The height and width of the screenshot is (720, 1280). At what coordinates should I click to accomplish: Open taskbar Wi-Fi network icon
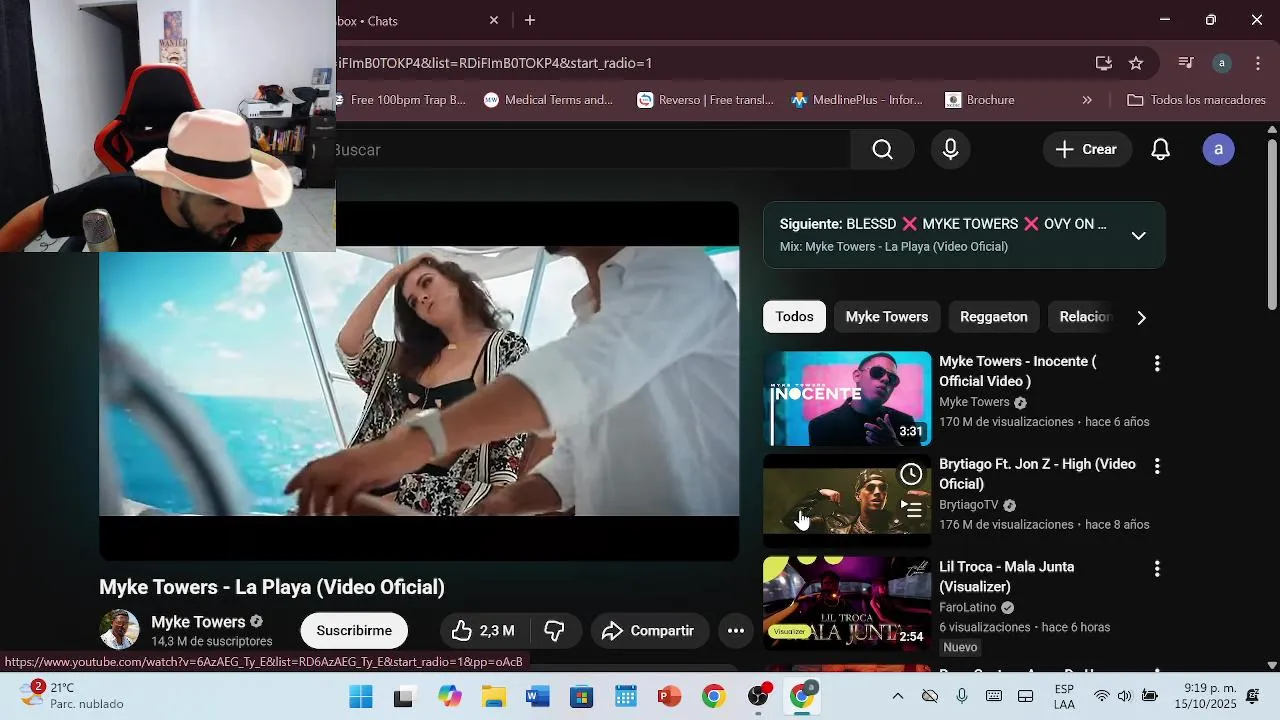[x=1101, y=696]
